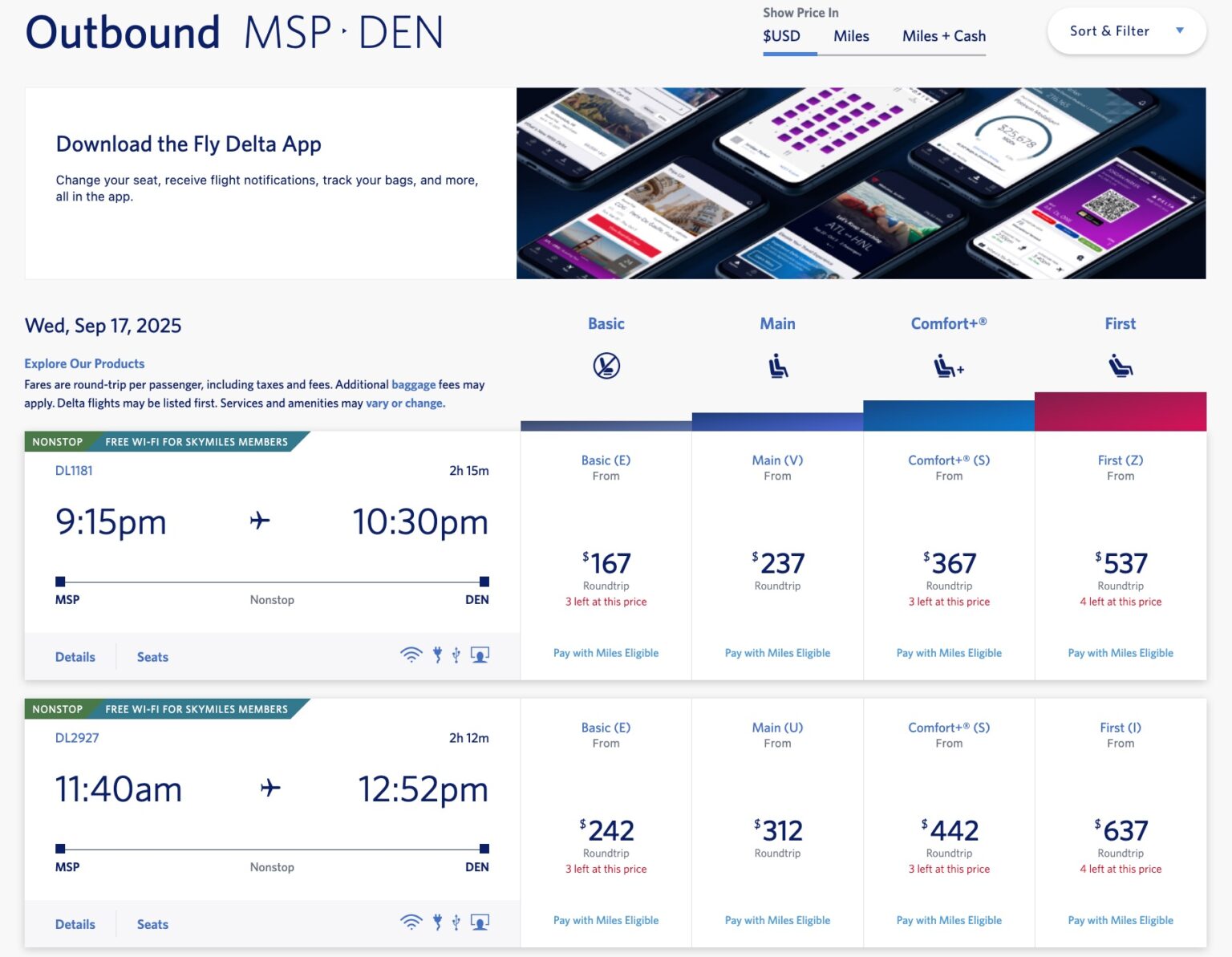
Task: Enable the $USD price display option
Action: 781,36
